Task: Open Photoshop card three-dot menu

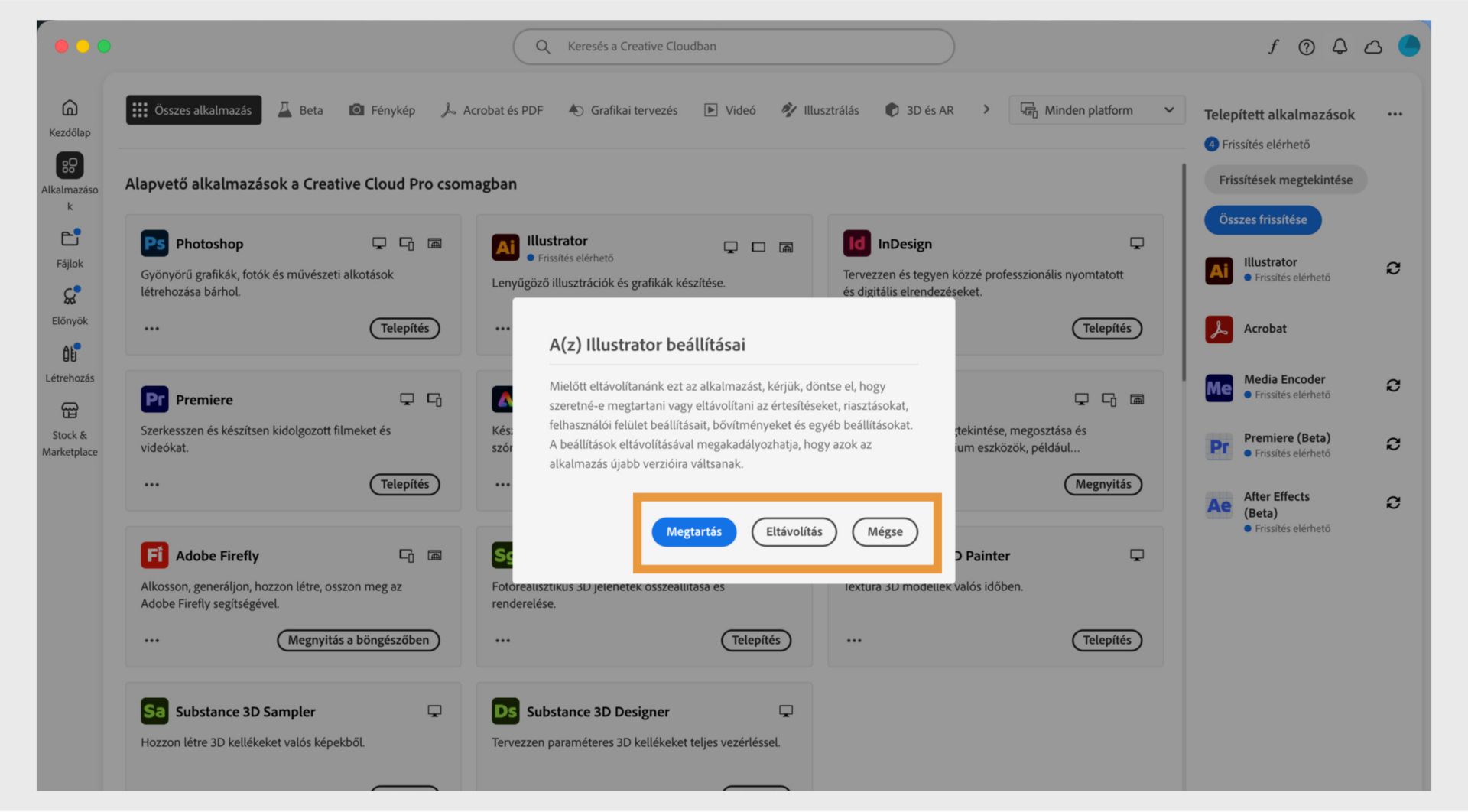Action: point(152,329)
